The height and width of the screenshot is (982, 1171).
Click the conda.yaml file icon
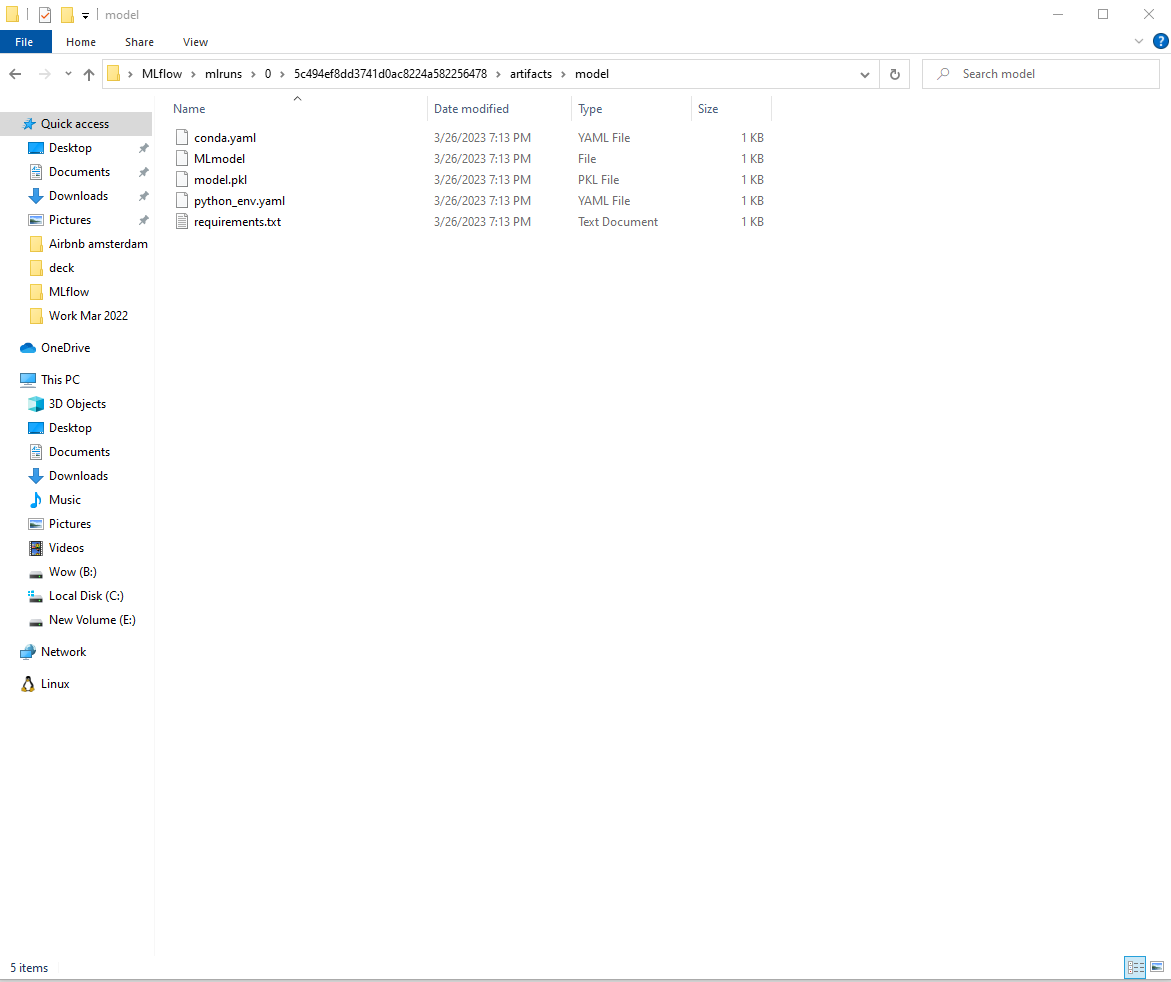coord(181,137)
